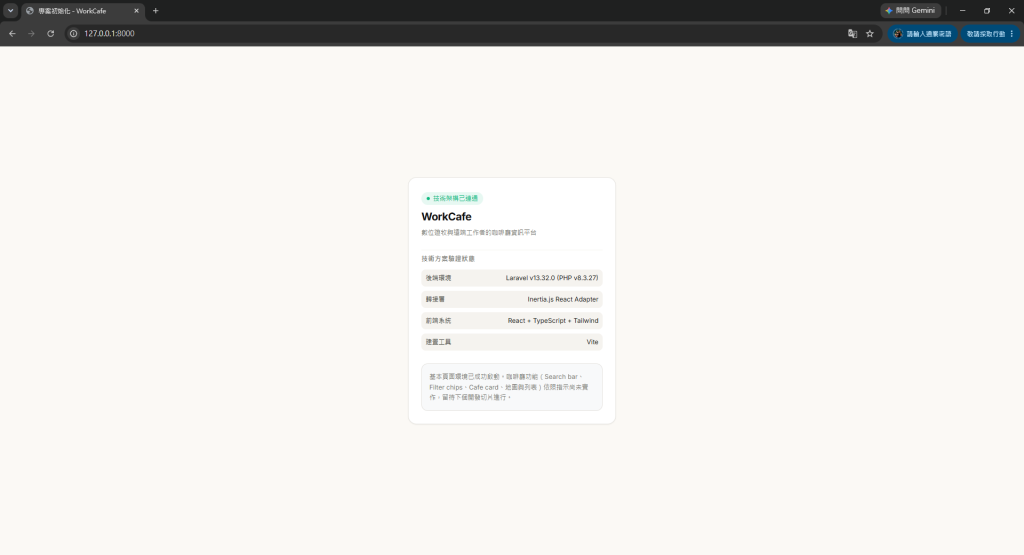1024x555 pixels.
Task: Click the browser forward arrow
Action: pos(31,33)
